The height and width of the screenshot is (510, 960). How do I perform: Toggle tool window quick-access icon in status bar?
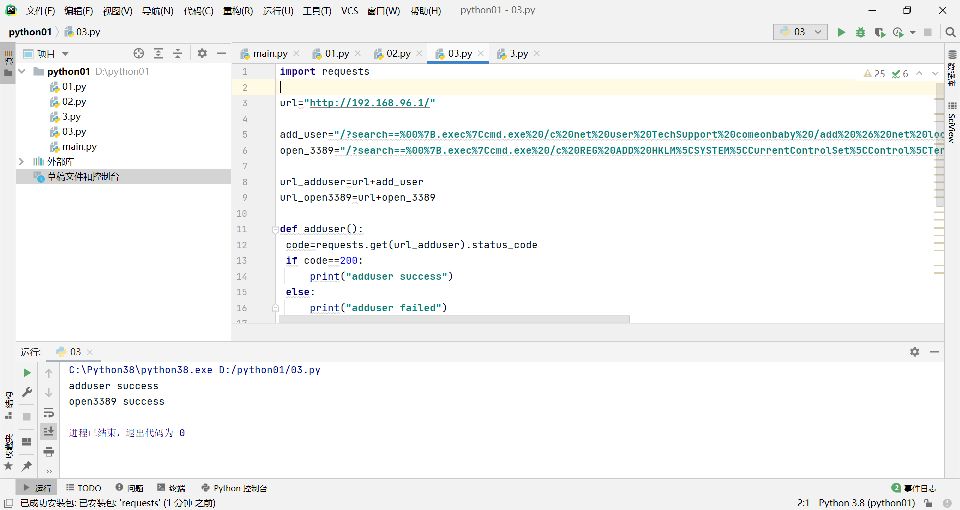pos(9,503)
